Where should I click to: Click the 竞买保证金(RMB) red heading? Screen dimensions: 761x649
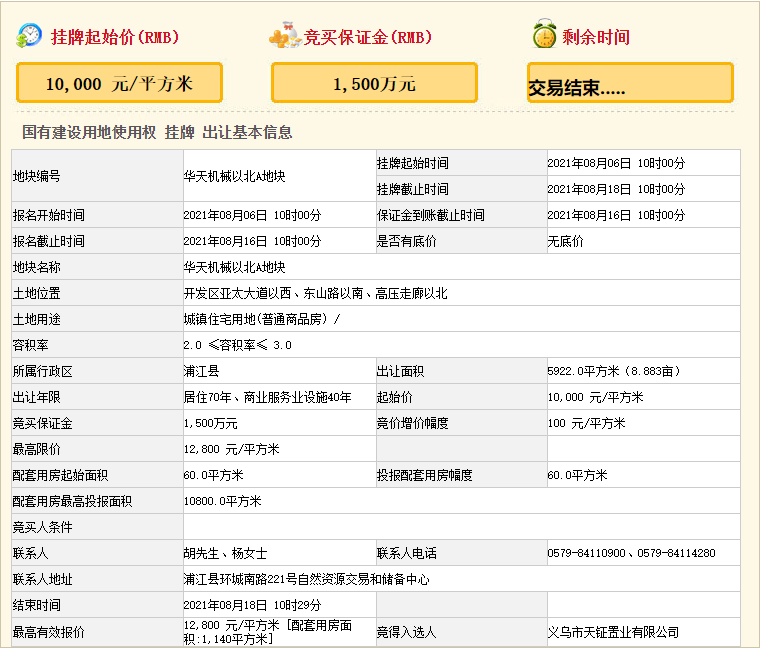point(368,38)
